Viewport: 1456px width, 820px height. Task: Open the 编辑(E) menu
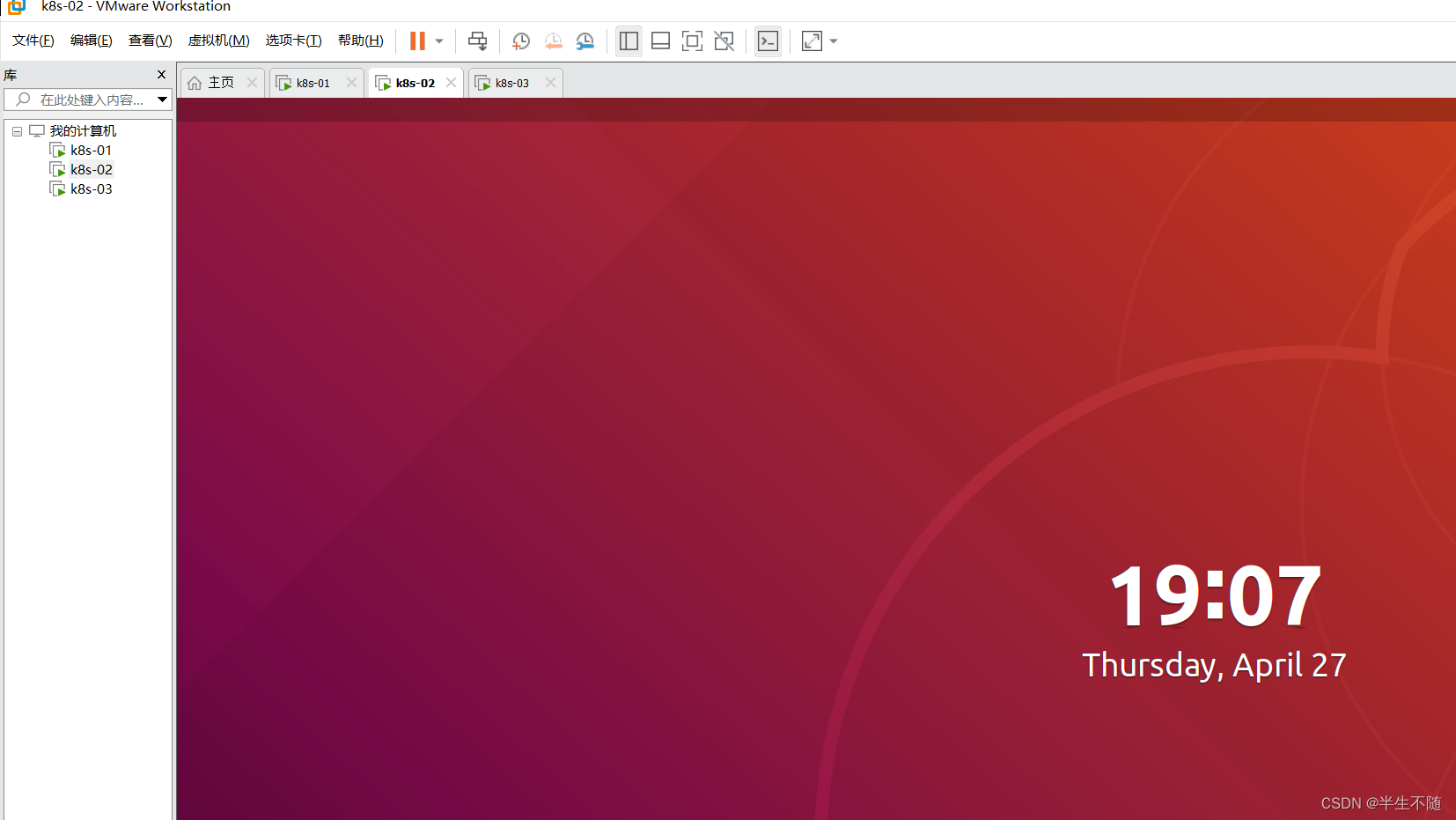(x=91, y=41)
